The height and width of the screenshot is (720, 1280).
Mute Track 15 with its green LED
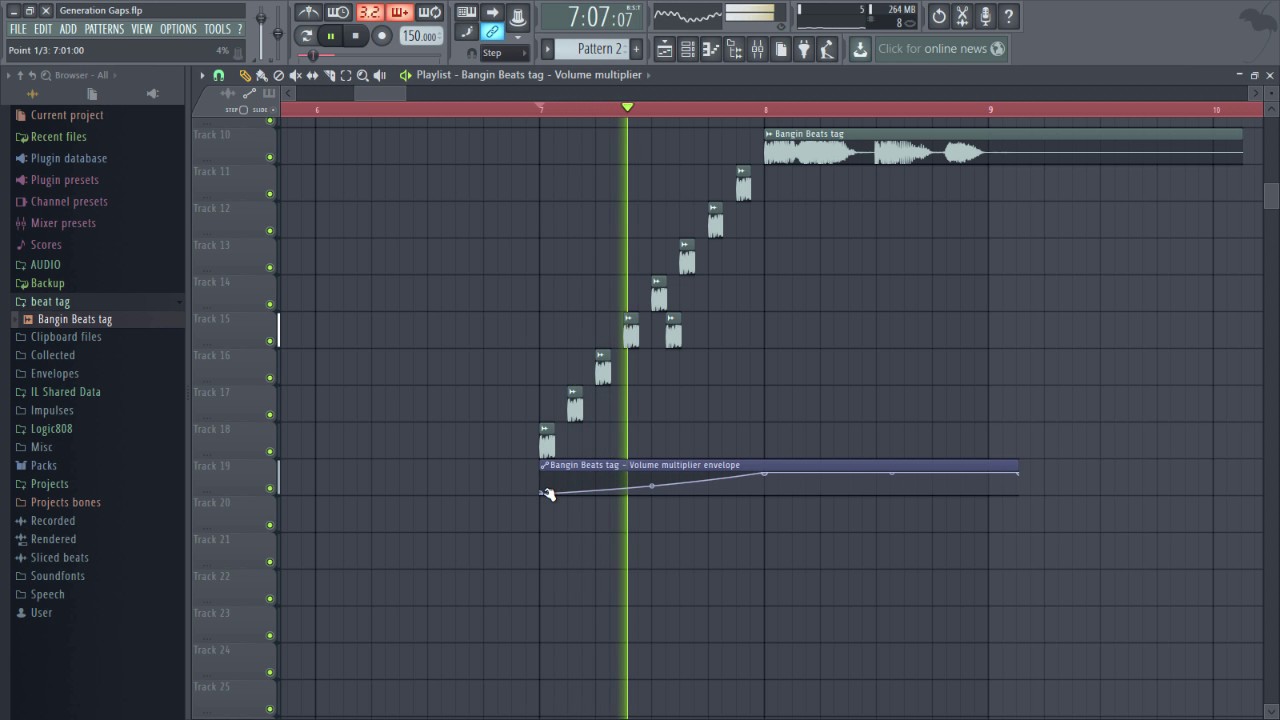[270, 341]
